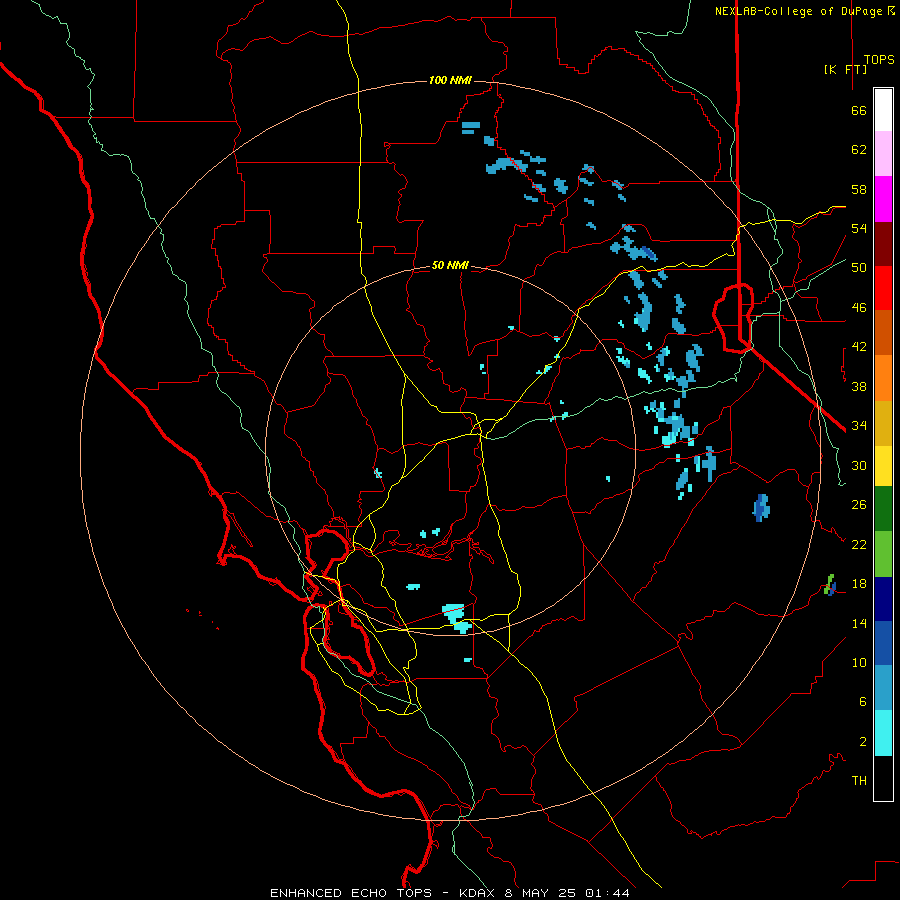Click the 'ENHANCED ECHO TOPS' caption text
Screen dimensions: 900x900
[351, 893]
